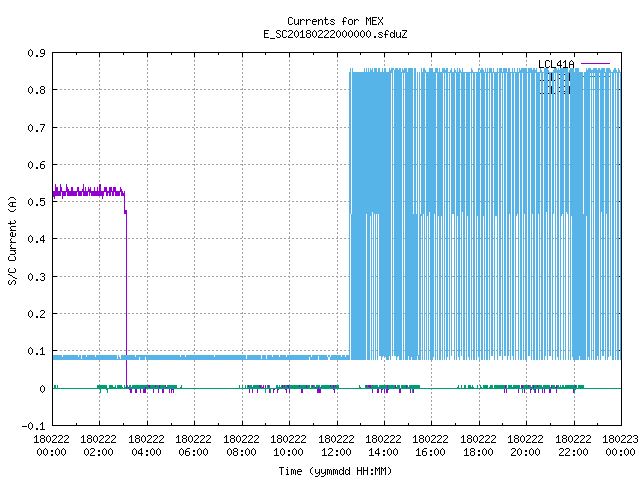Click the time label "180222 16:00"
The width and height of the screenshot is (640, 480).
click(430, 445)
